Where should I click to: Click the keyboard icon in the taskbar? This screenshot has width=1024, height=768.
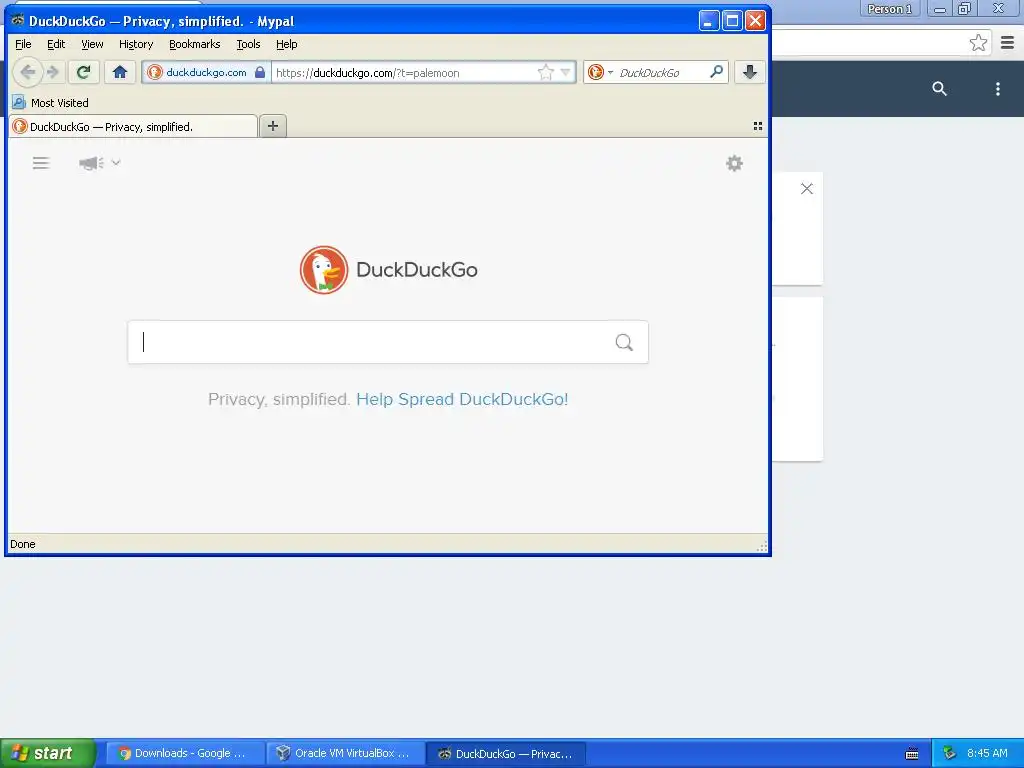tap(912, 754)
